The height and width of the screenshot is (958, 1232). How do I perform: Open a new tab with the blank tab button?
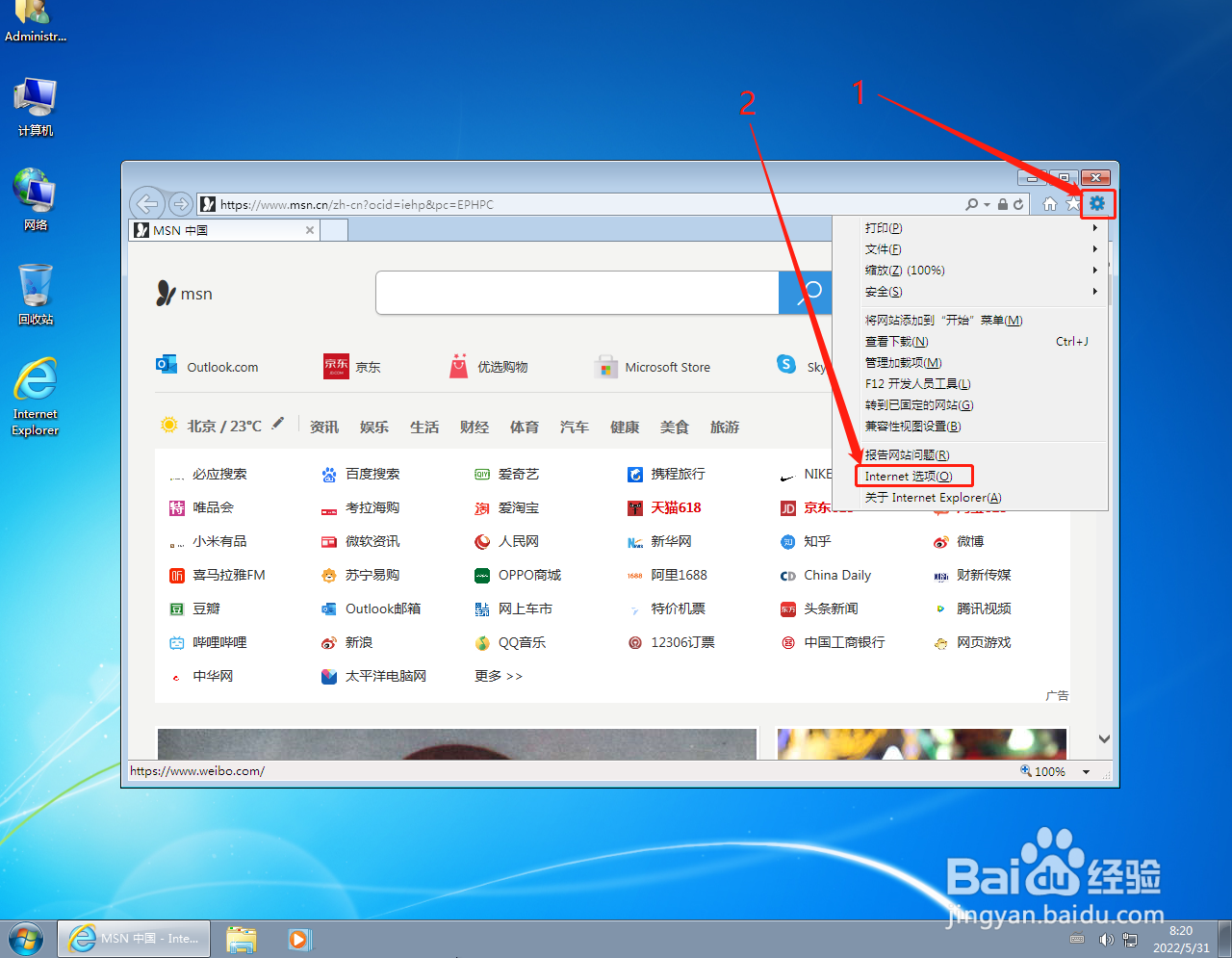pos(334,230)
